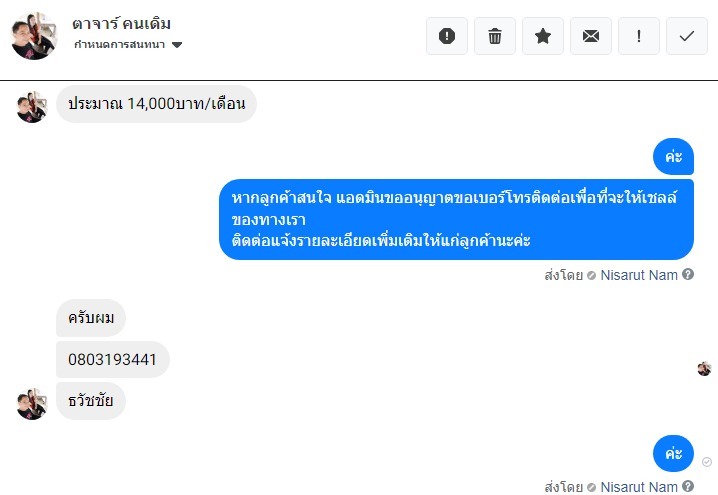Click the delivered checkmark status icon
The width and height of the screenshot is (718, 495).
707,462
